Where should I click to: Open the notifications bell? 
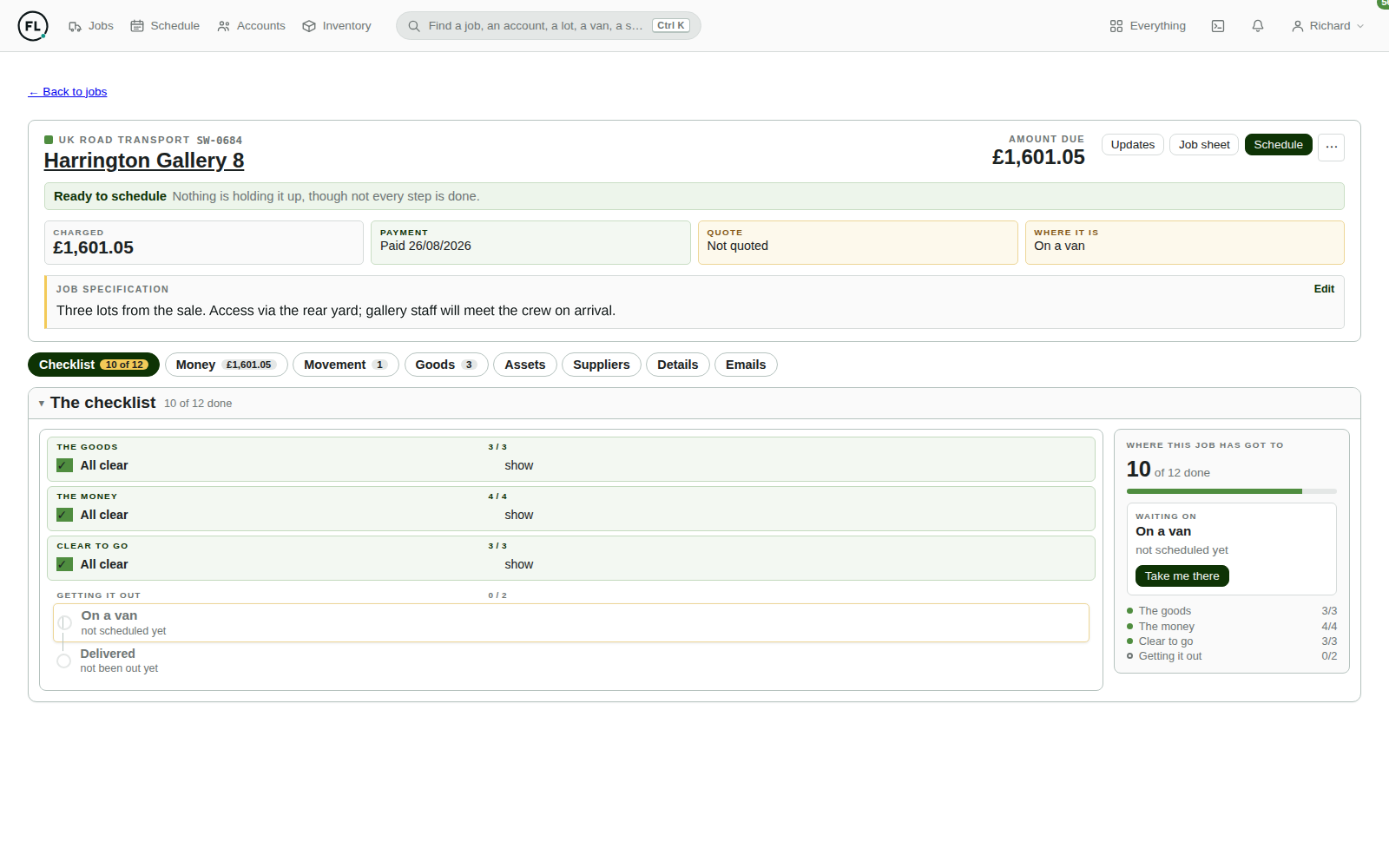[1258, 26]
